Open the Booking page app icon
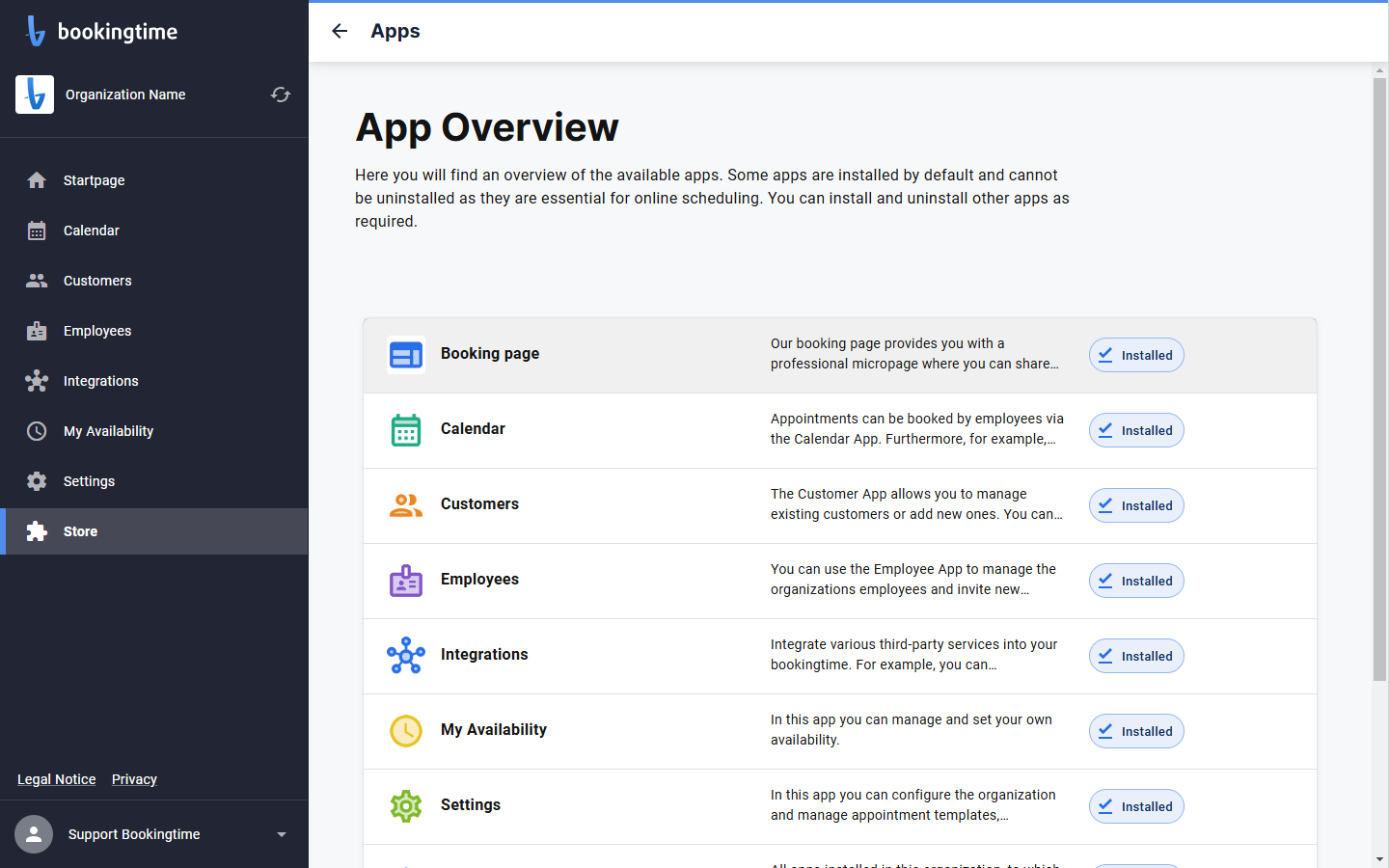This screenshot has height=868, width=1389. pyautogui.click(x=406, y=356)
